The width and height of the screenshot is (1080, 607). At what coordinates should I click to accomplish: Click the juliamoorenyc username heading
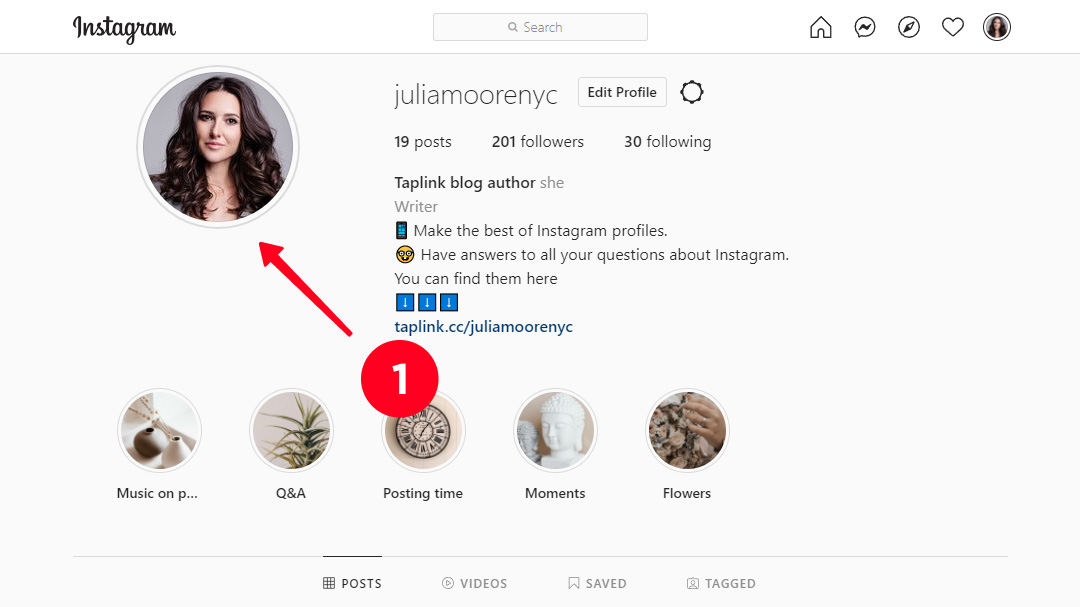click(x=476, y=94)
